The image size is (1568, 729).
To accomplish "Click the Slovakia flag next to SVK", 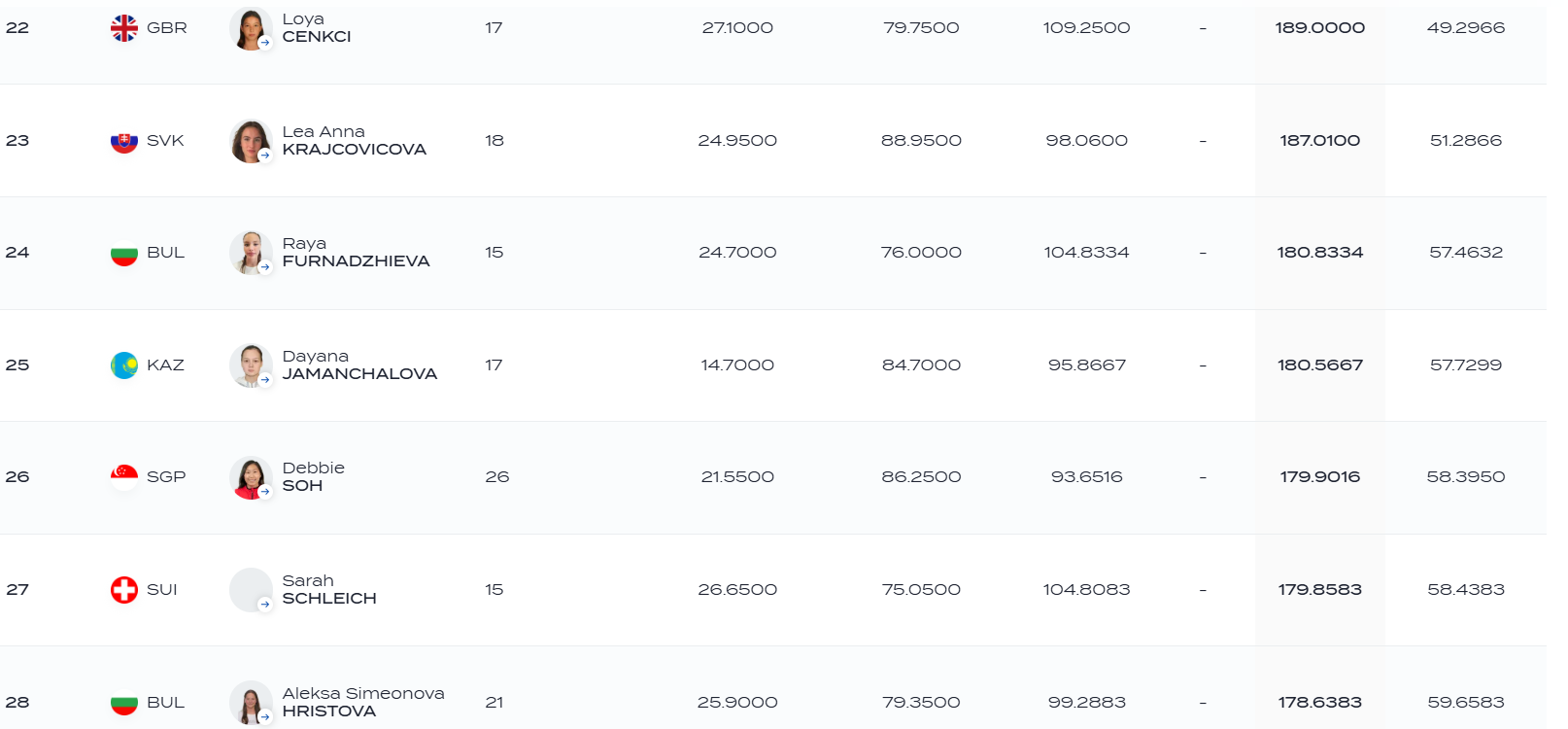I will point(124,141).
